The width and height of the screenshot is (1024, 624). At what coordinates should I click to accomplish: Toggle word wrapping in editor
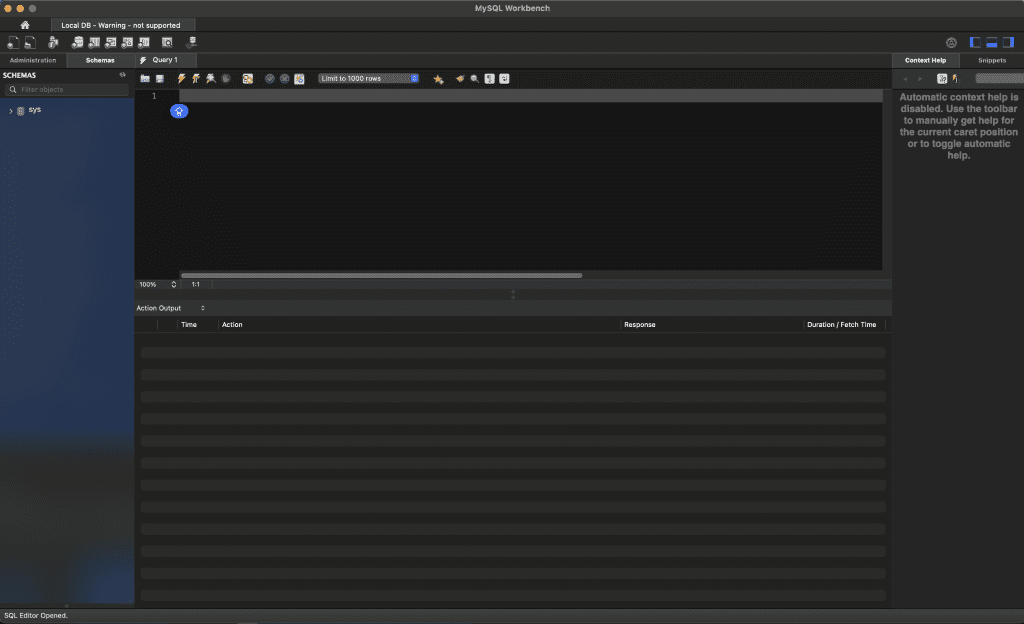(x=504, y=79)
